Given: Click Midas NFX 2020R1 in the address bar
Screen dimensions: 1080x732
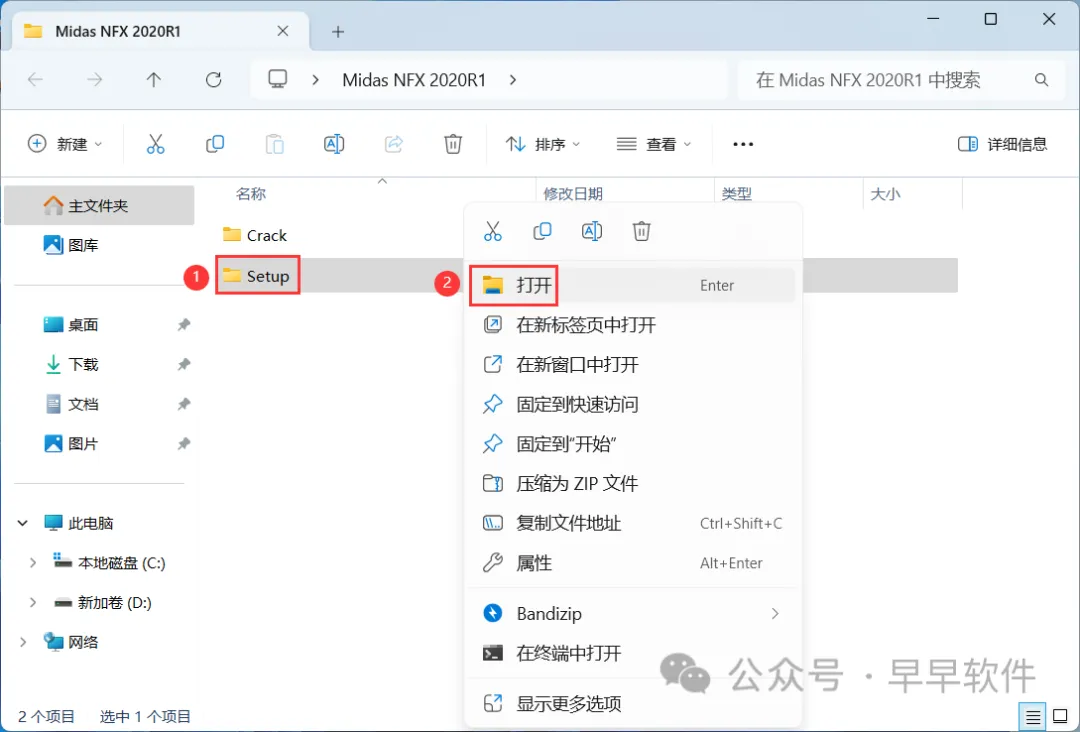Looking at the screenshot, I should click(414, 80).
